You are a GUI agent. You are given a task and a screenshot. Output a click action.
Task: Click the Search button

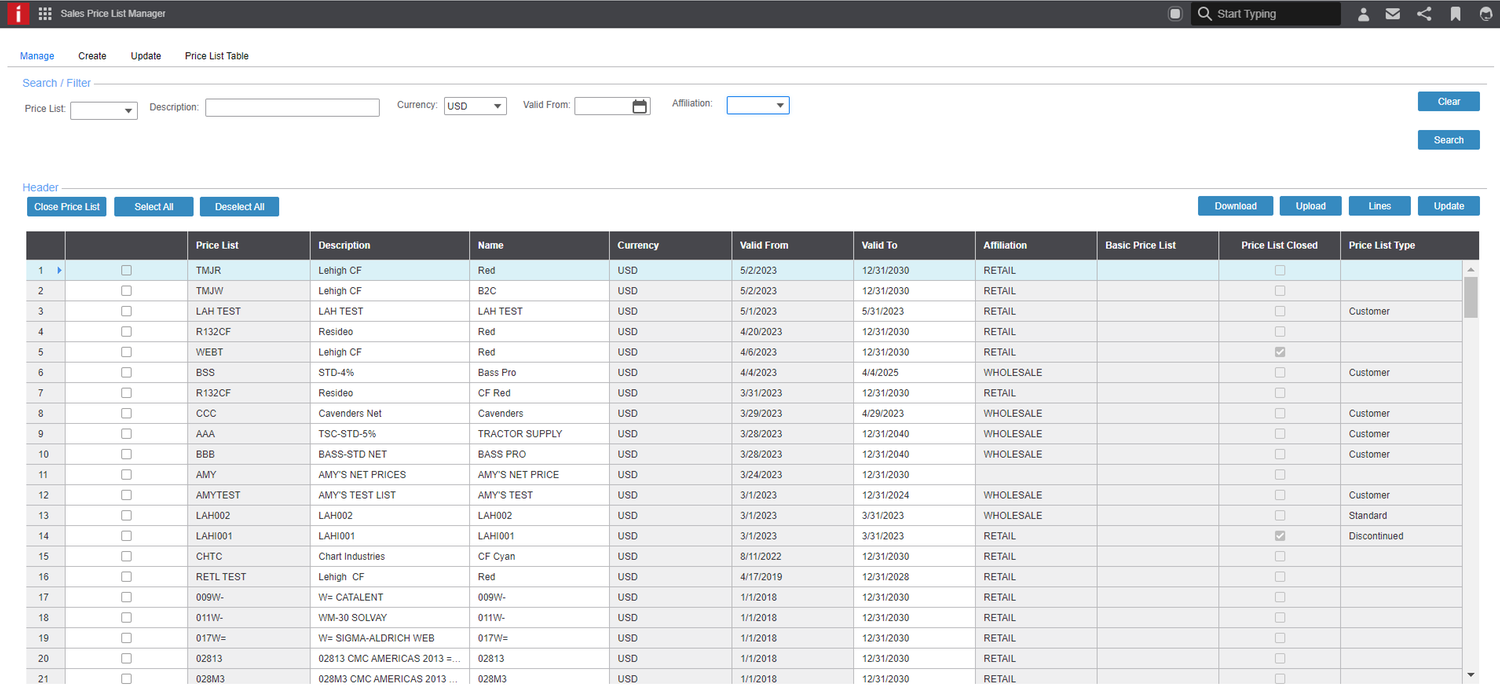point(1449,140)
